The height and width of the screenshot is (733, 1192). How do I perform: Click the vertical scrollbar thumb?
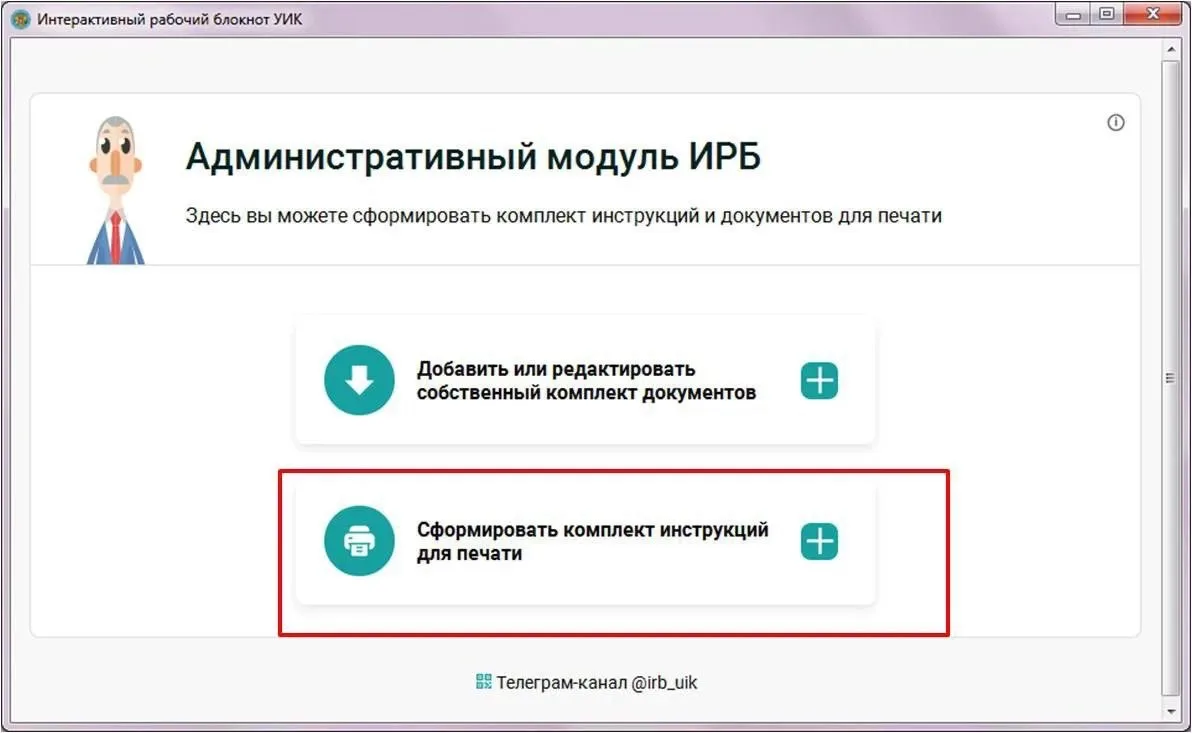point(1171,378)
